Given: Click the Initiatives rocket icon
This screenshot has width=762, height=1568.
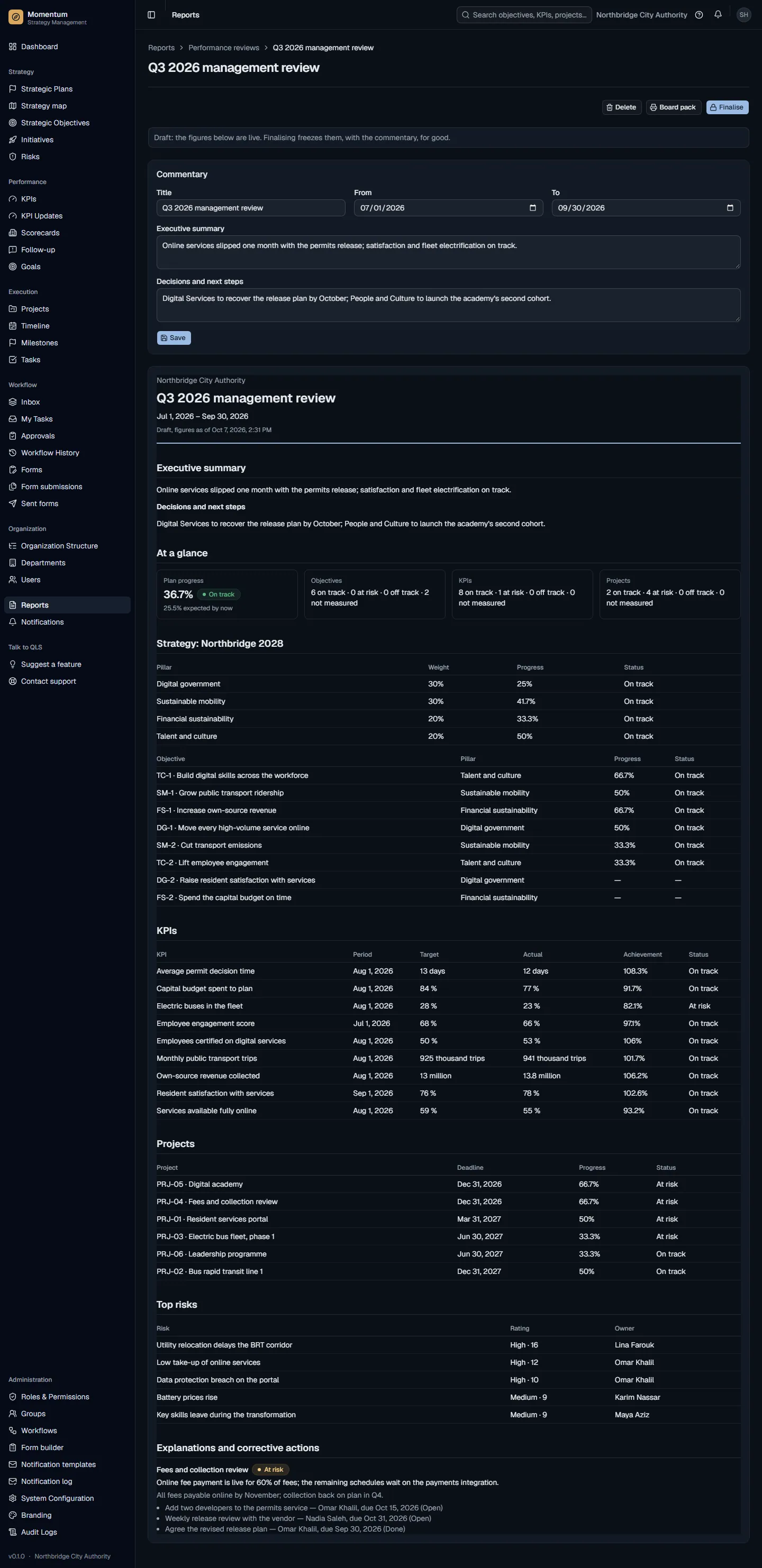Looking at the screenshot, I should tap(13, 140).
